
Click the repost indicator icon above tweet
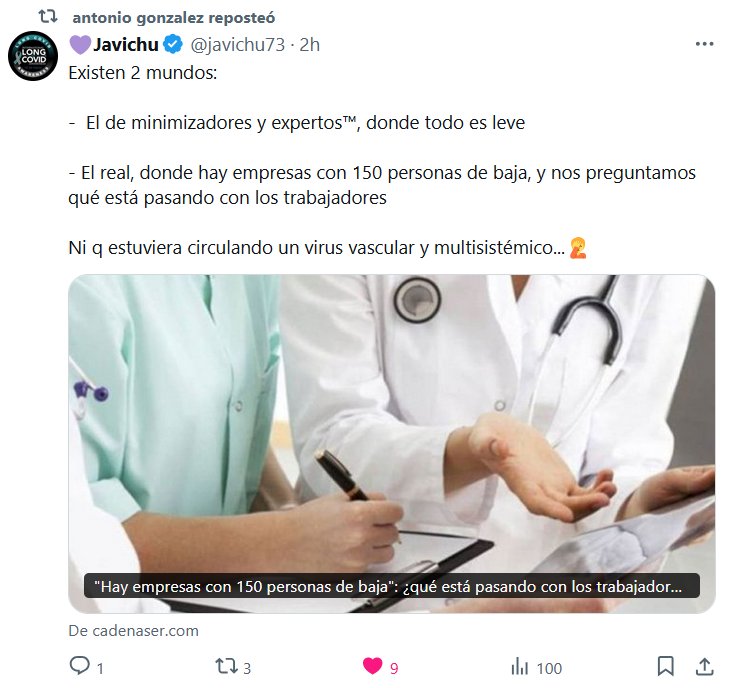pyautogui.click(x=48, y=17)
